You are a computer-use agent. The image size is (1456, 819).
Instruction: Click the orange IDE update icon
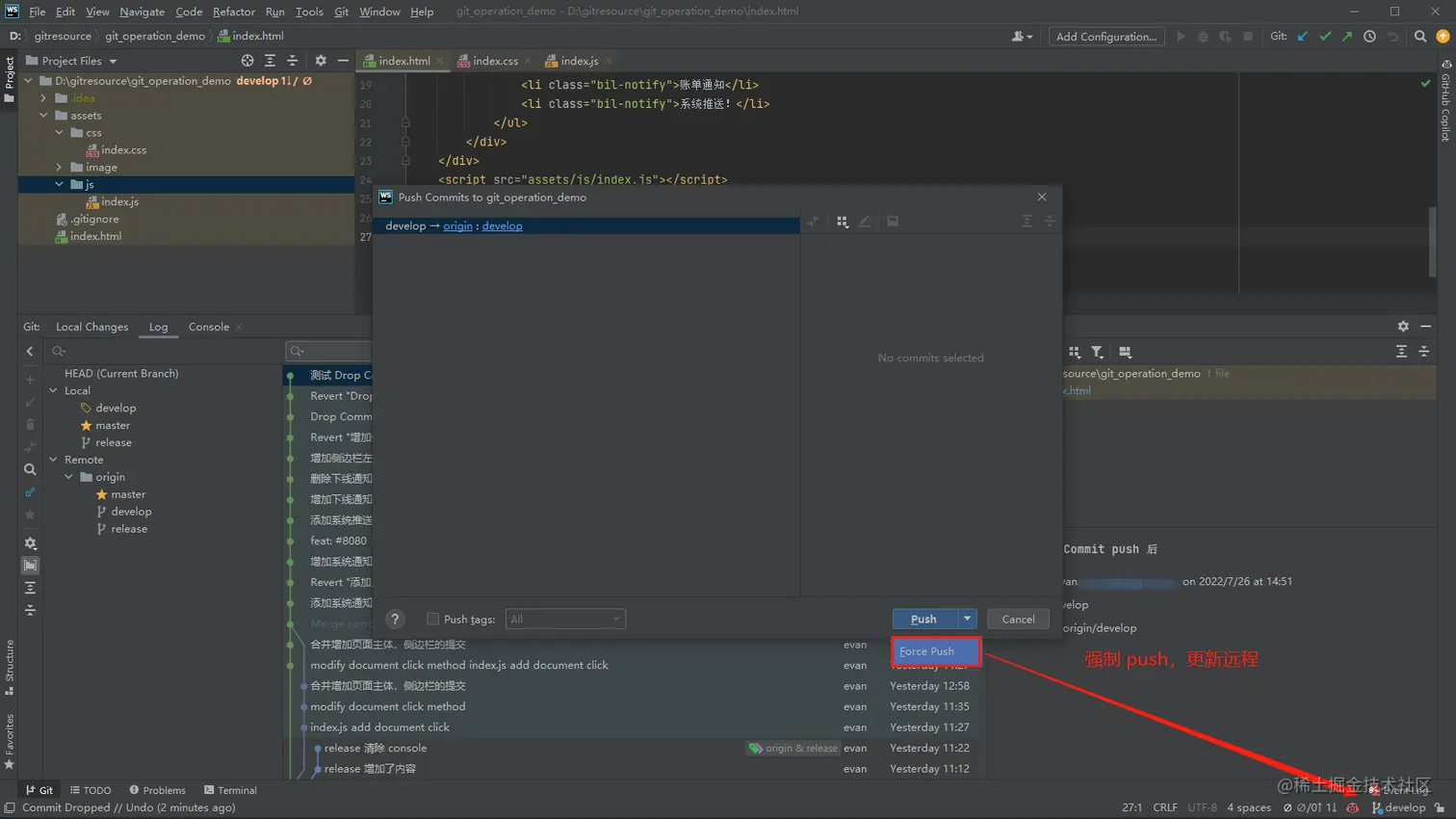click(x=1443, y=37)
